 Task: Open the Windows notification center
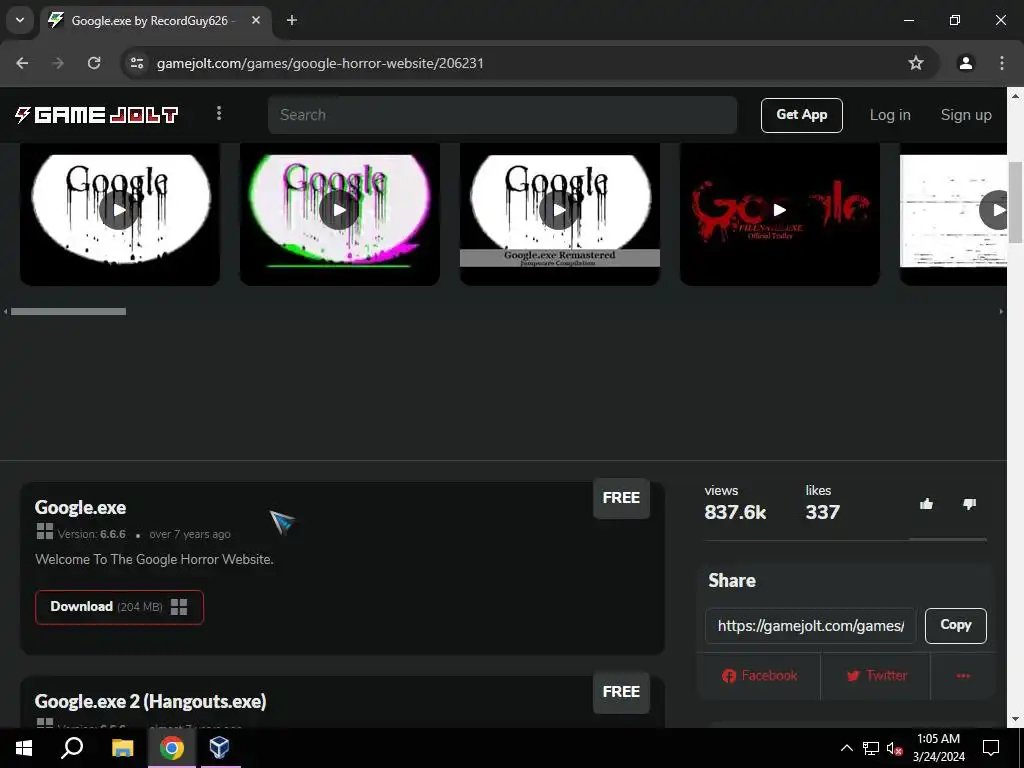[x=991, y=748]
